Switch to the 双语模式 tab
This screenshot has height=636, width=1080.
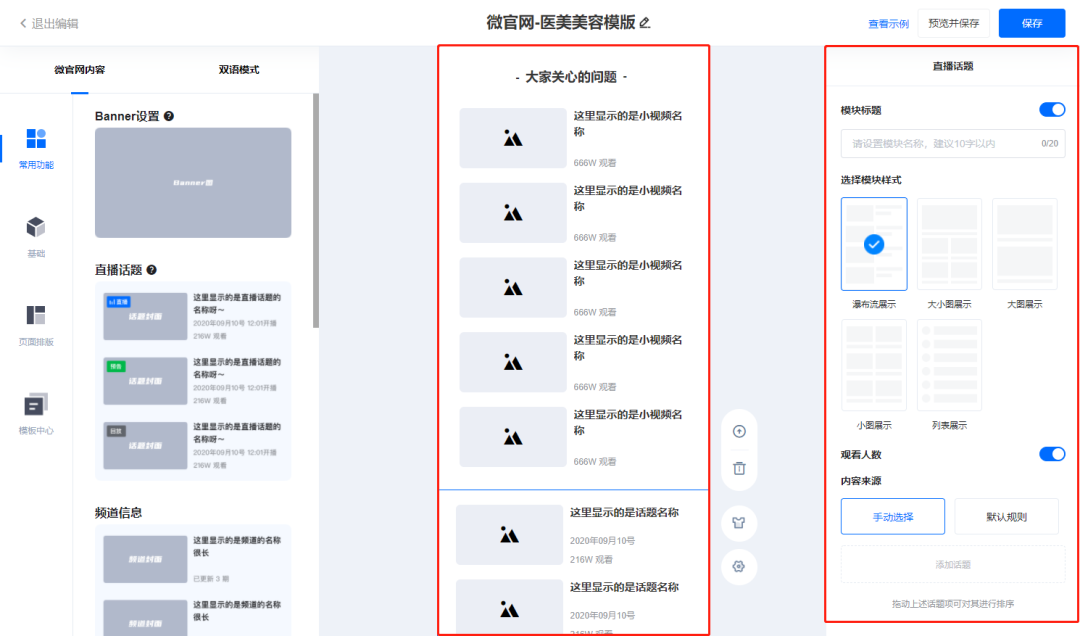click(x=239, y=70)
